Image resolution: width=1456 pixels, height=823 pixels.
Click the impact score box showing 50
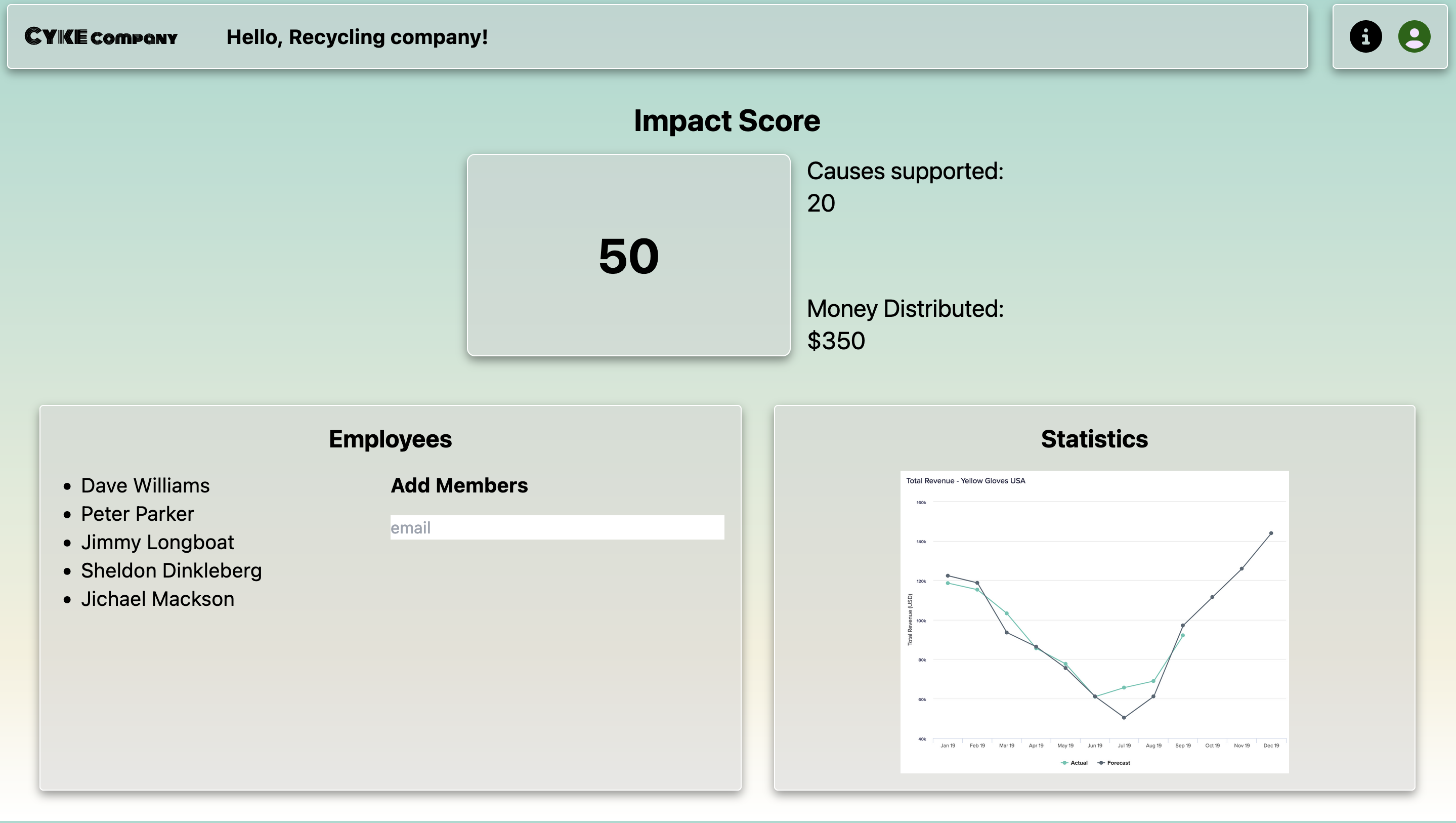coord(628,255)
